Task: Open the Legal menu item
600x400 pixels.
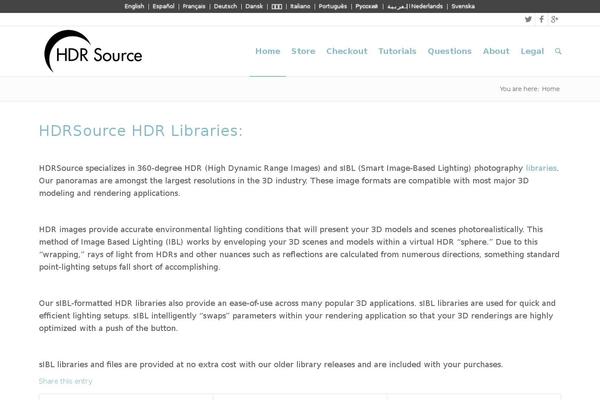Action: click(x=532, y=51)
